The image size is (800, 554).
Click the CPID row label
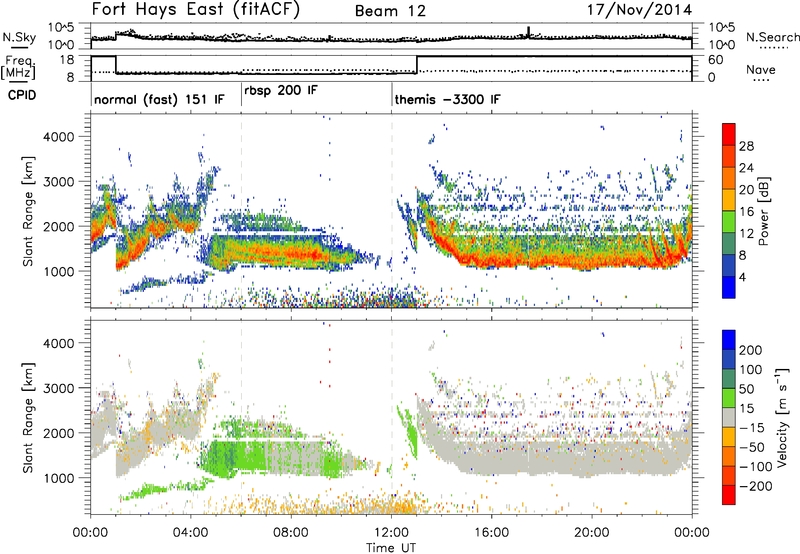tap(22, 95)
